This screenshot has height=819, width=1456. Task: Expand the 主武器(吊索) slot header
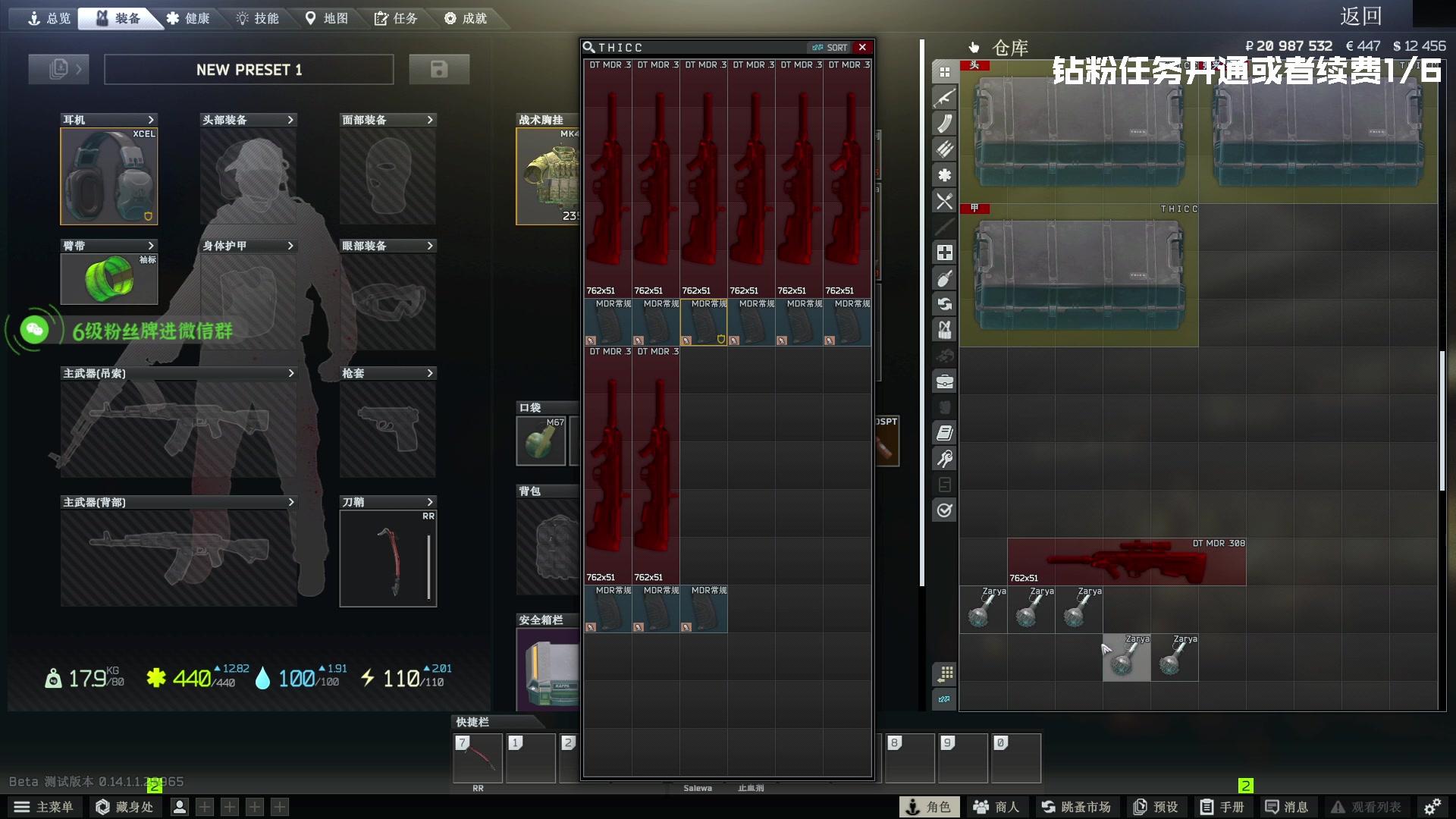(x=179, y=373)
